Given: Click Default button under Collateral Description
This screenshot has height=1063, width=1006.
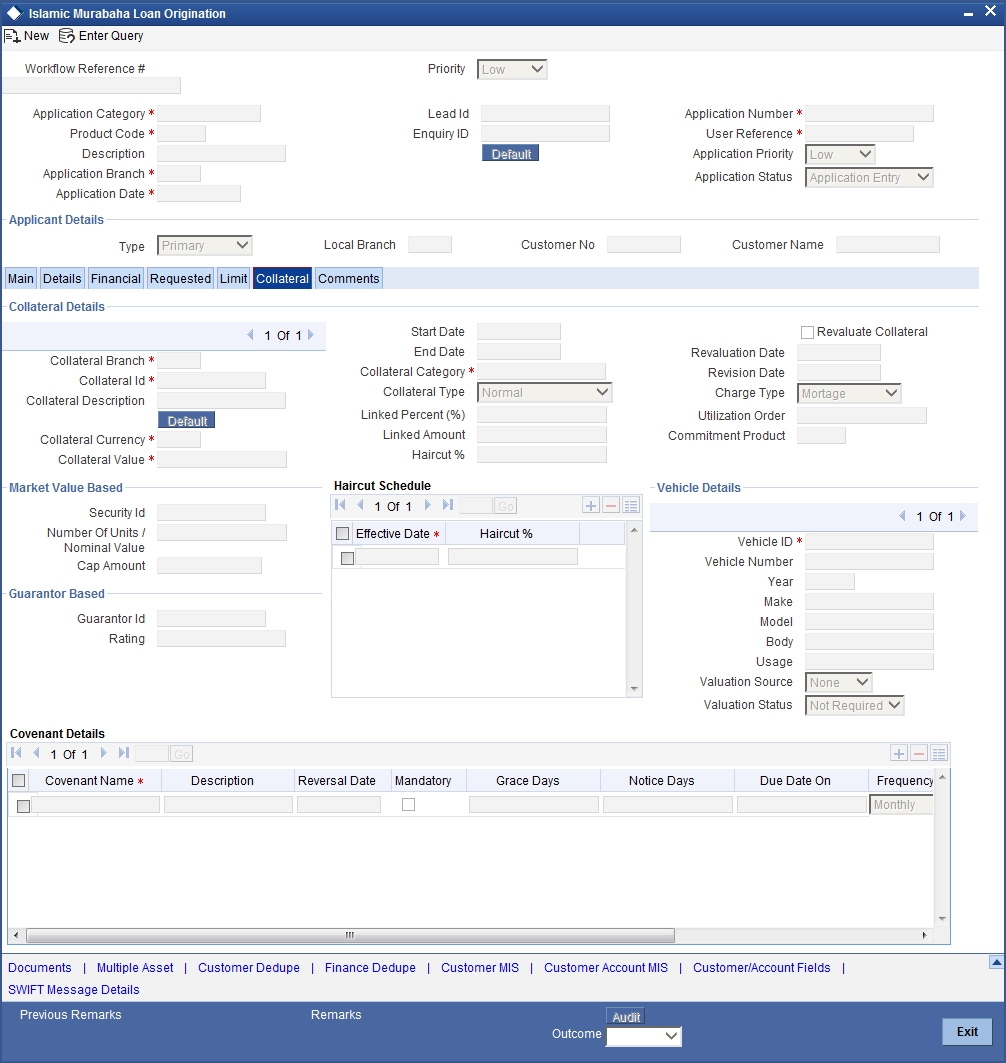Looking at the screenshot, I should coord(186,421).
